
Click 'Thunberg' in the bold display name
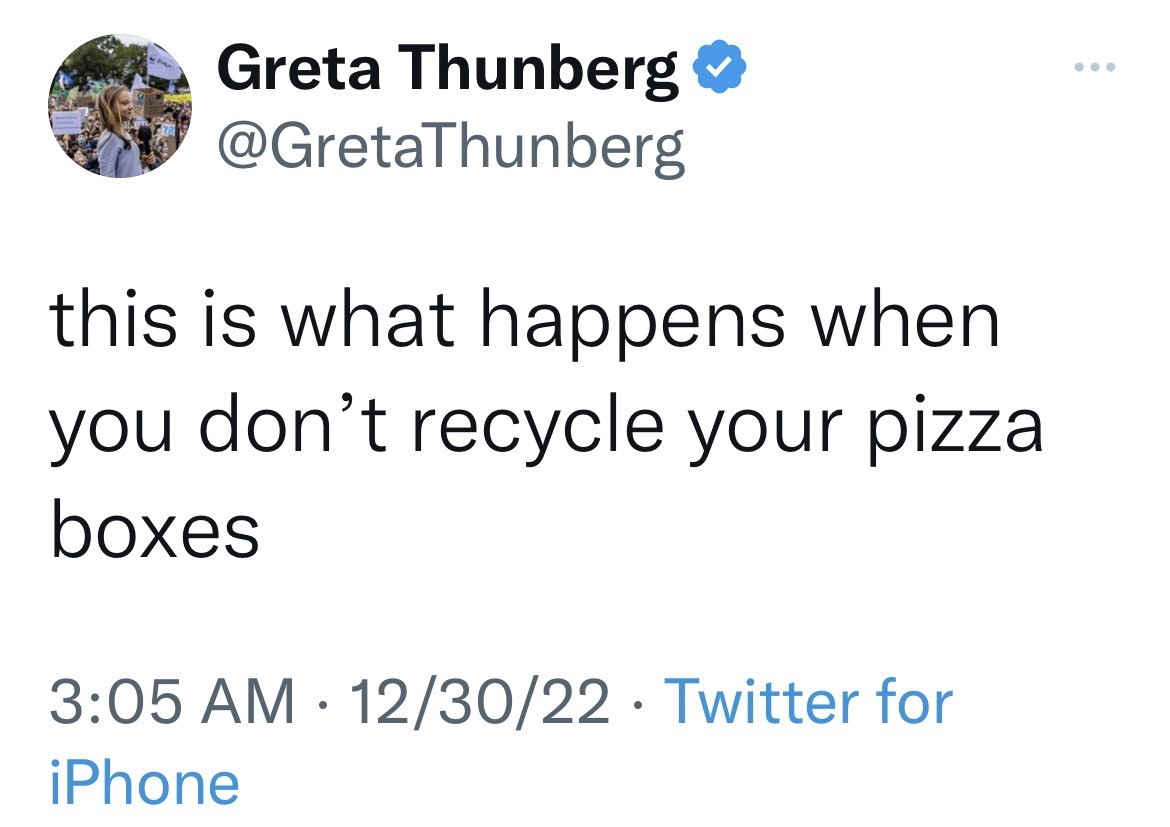coord(538,70)
